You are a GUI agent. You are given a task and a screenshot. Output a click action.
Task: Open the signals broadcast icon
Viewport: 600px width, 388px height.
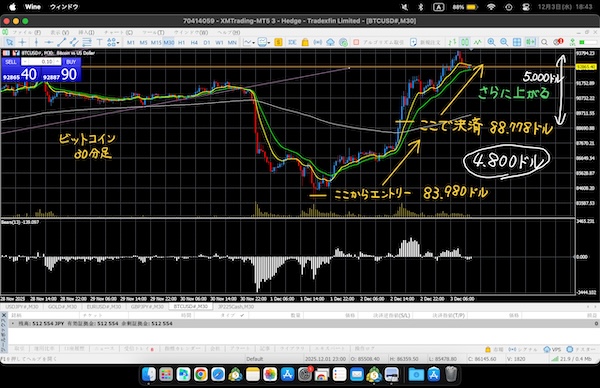point(318,42)
